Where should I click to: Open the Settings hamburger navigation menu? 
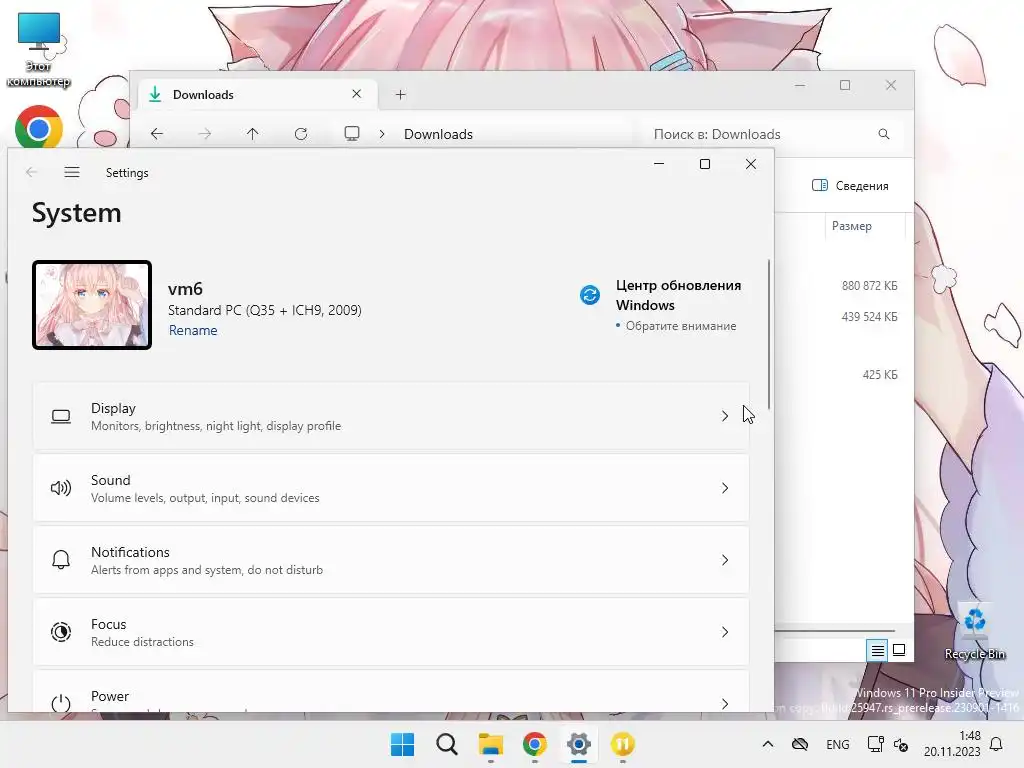(x=72, y=172)
